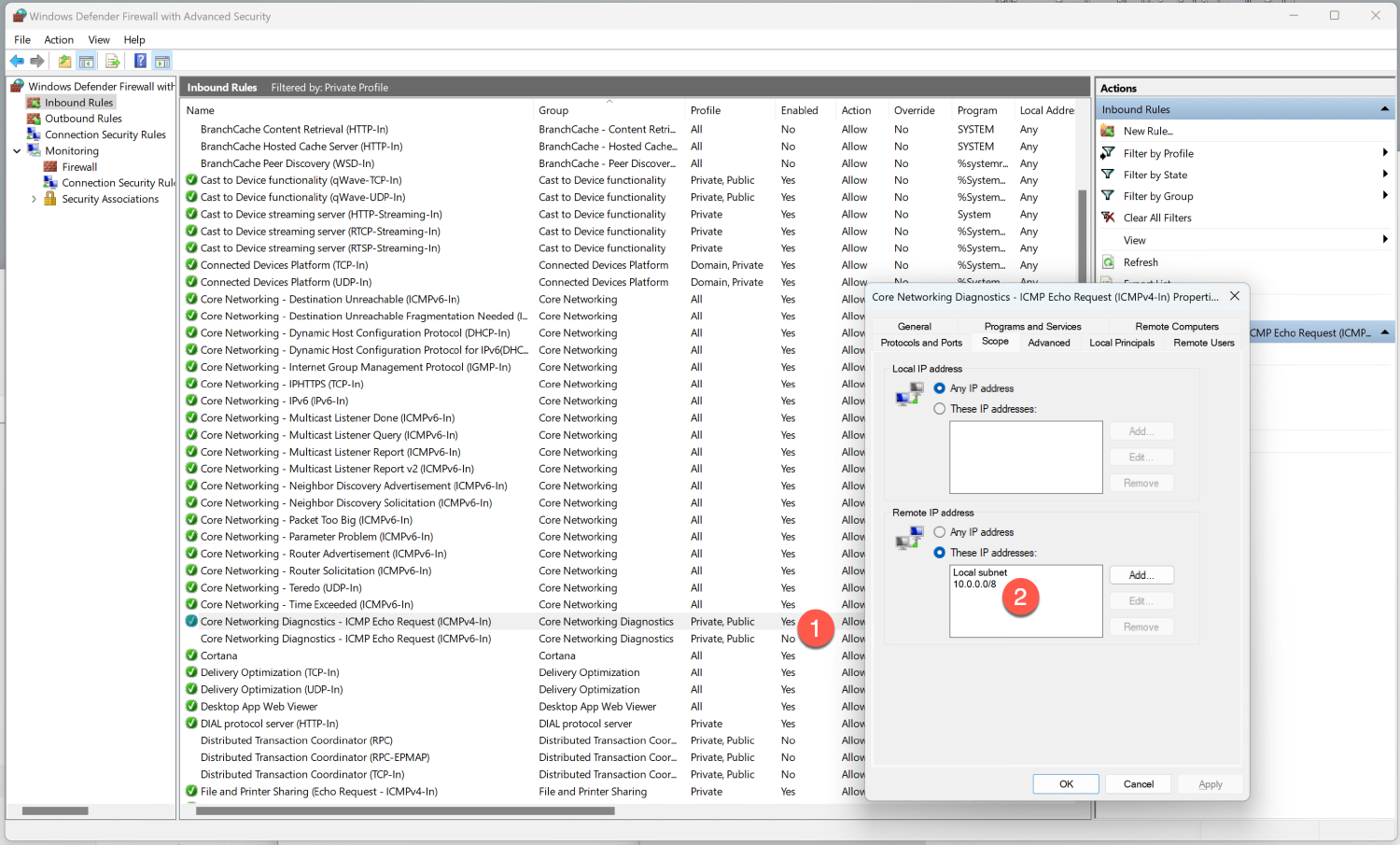Open Help using the question mark icon
This screenshot has height=845, width=1400.
[x=139, y=61]
